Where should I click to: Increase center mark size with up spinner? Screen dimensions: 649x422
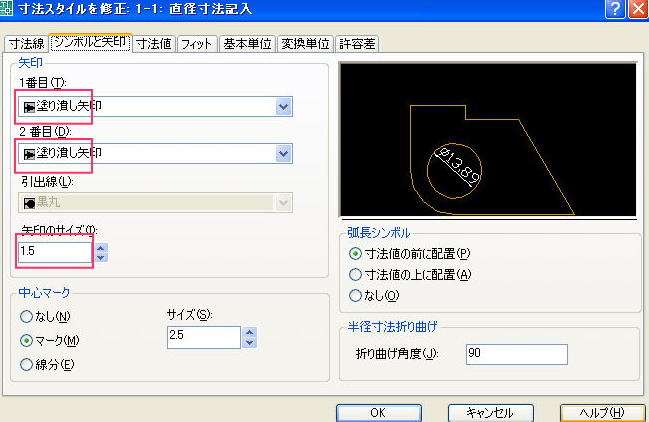point(250,333)
